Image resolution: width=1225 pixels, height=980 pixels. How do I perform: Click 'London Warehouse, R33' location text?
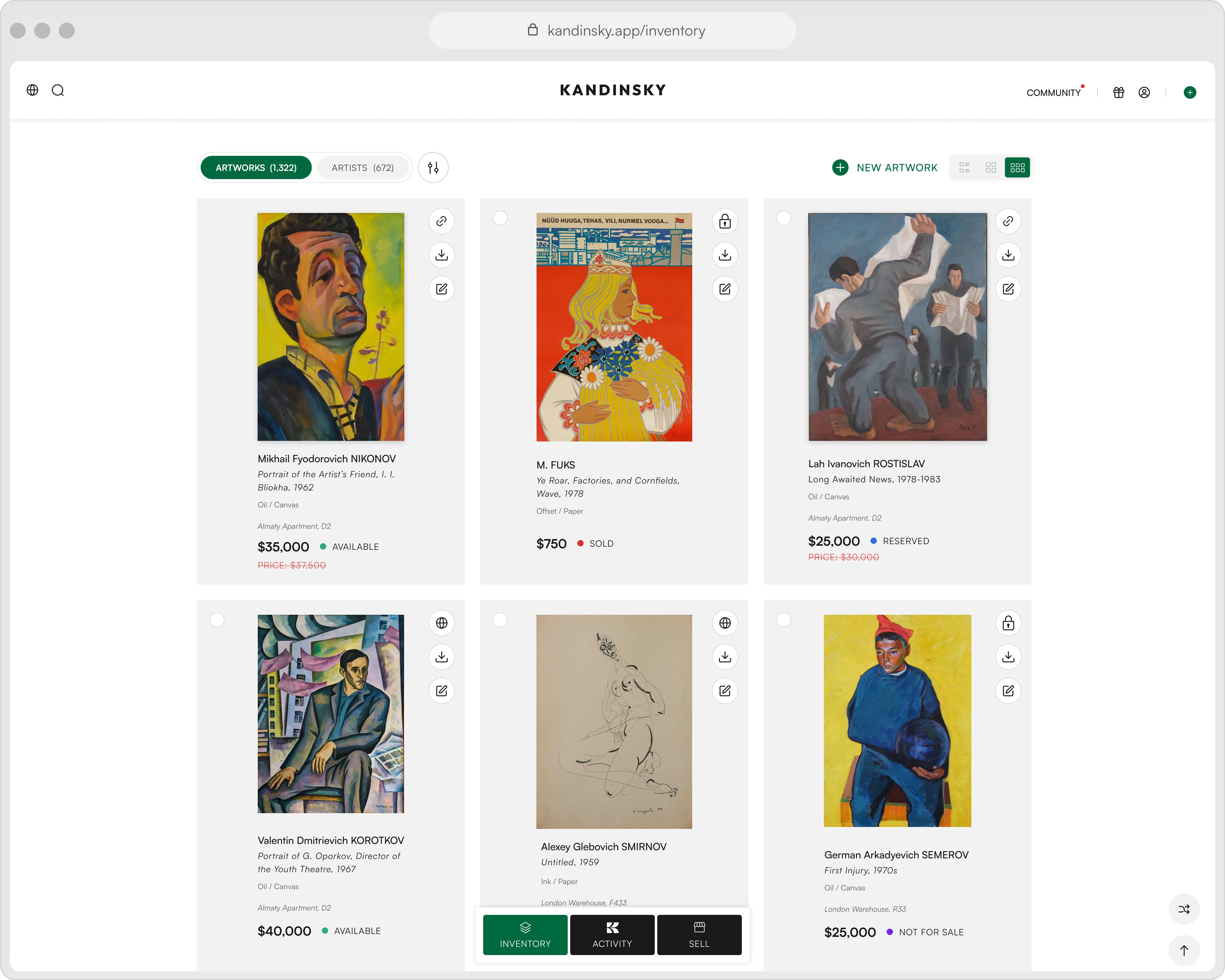(x=865, y=909)
